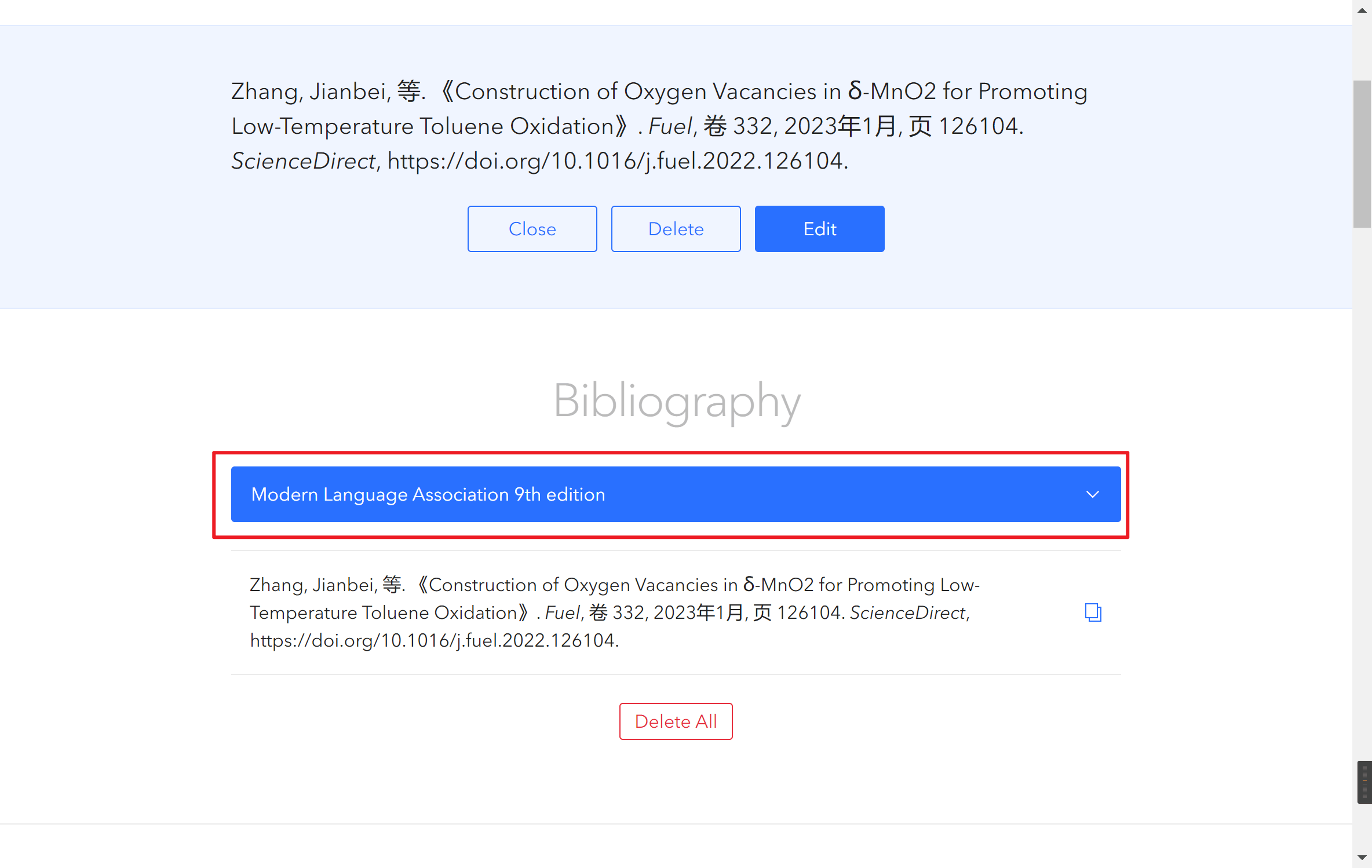The width and height of the screenshot is (1372, 868).
Task: Click the scrollbar down arrow
Action: coord(1362,857)
